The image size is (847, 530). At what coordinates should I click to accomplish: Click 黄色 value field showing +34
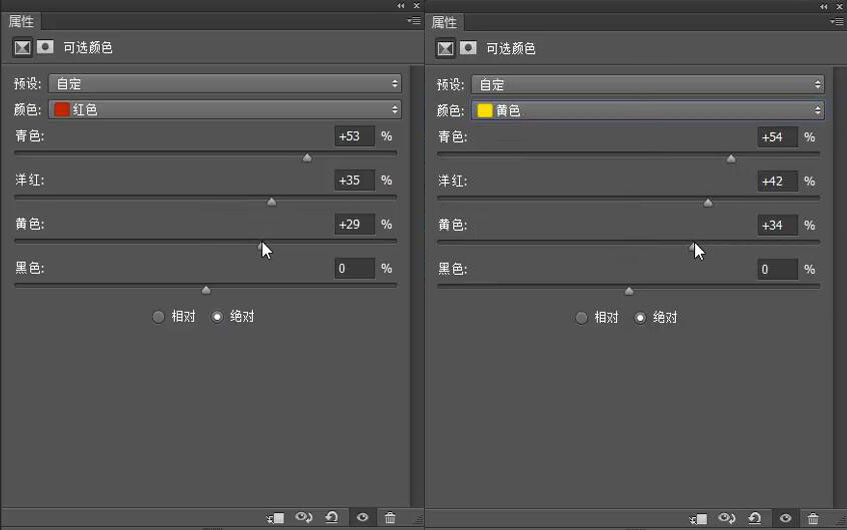click(x=777, y=225)
